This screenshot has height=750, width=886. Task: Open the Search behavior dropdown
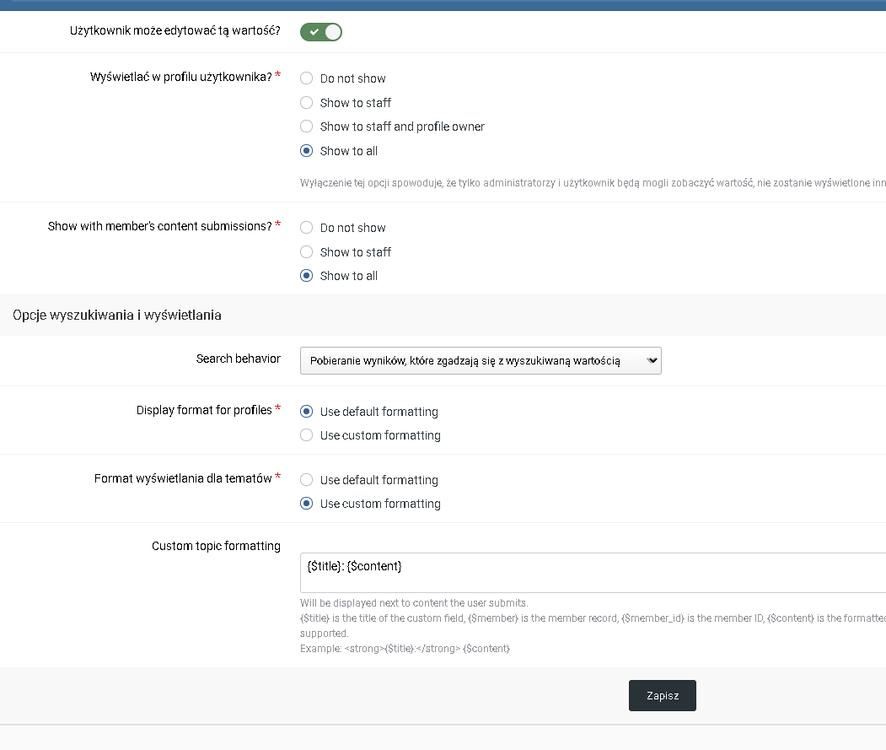[480, 361]
